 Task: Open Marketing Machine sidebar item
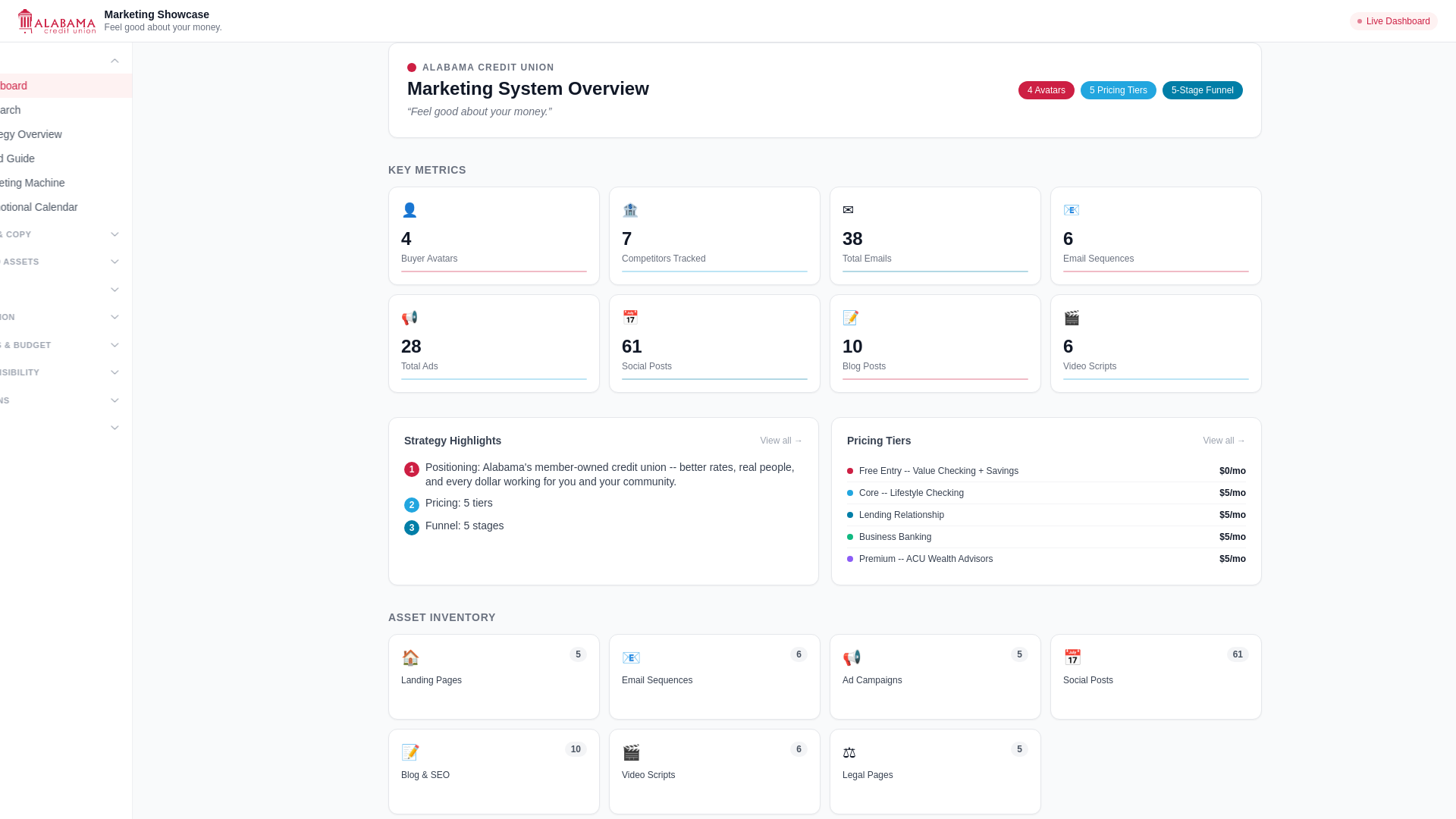[32, 183]
